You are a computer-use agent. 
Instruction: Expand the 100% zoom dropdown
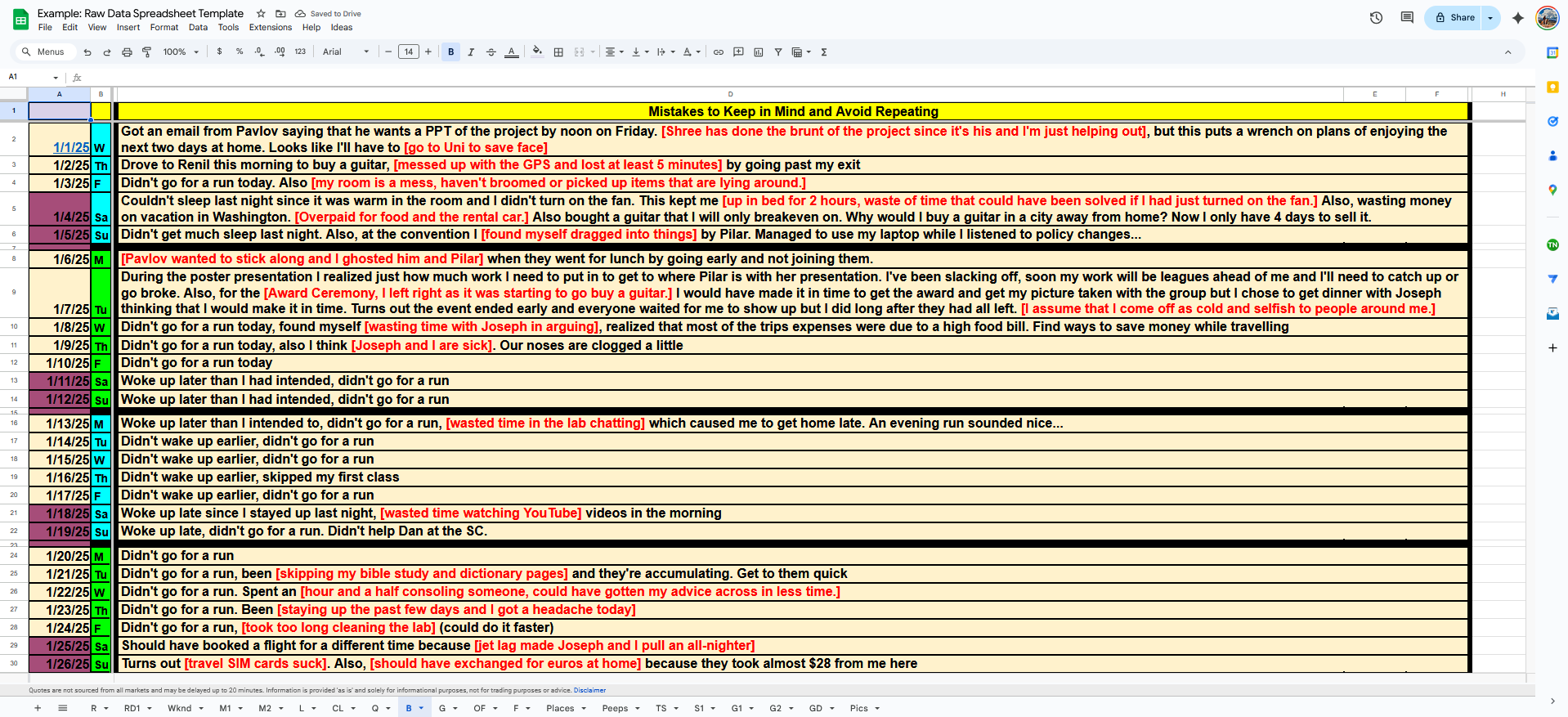click(181, 52)
